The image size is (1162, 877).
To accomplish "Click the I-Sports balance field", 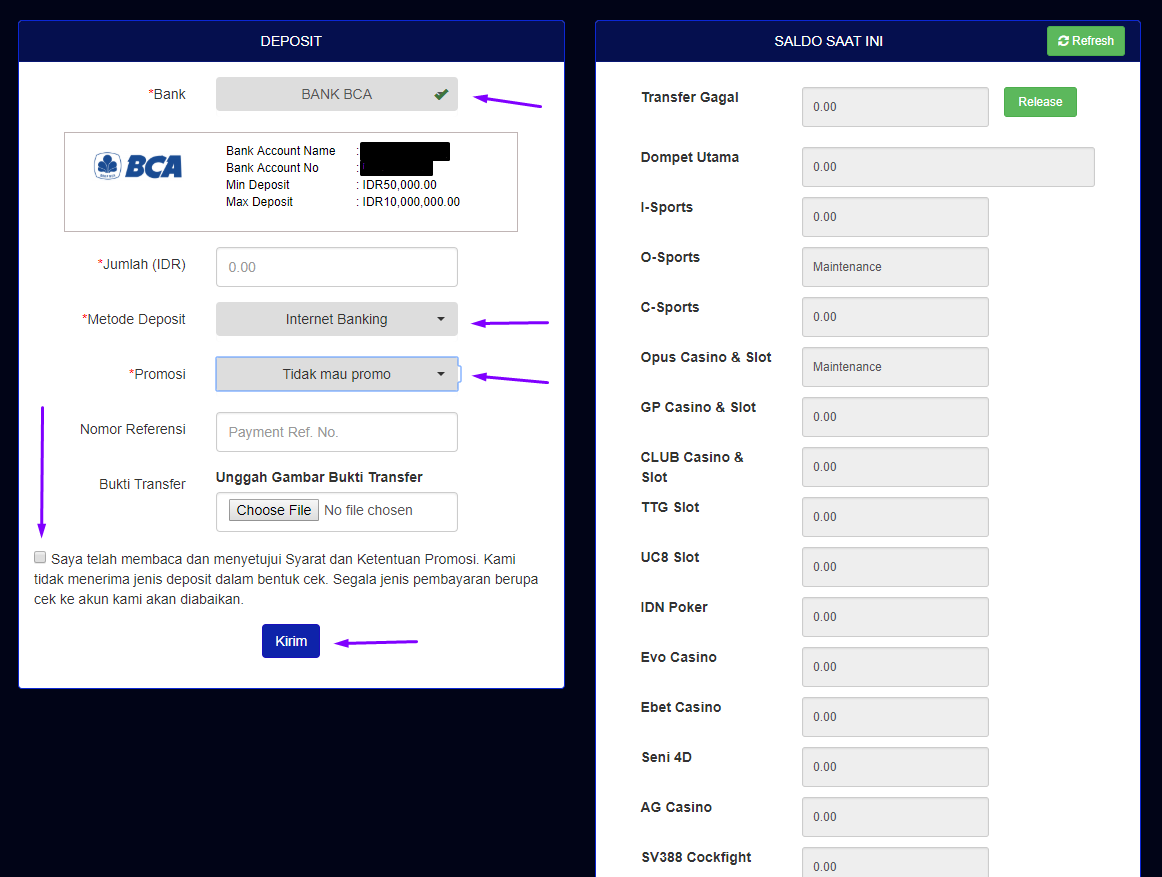I will tap(895, 216).
